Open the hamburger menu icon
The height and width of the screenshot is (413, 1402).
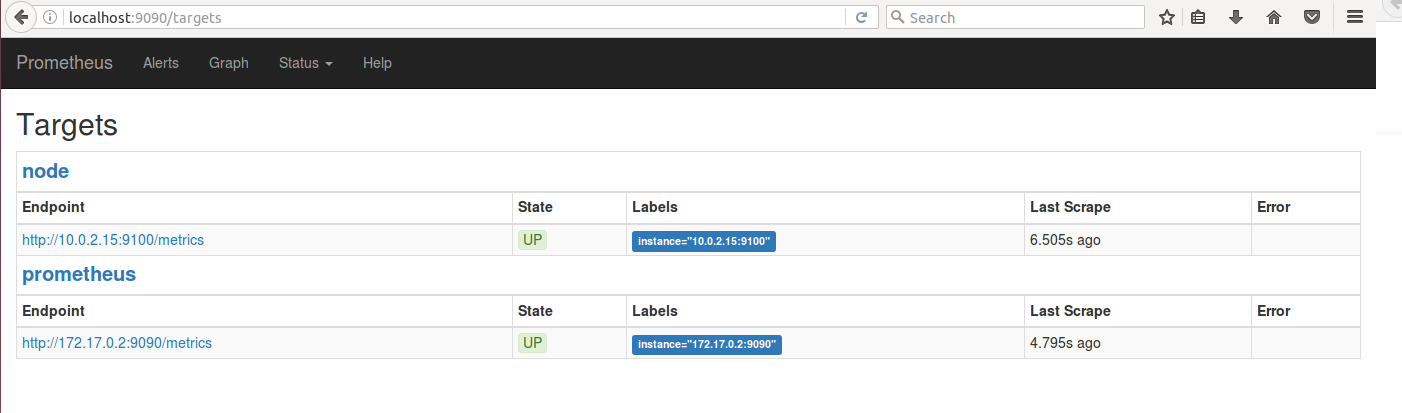point(1355,17)
